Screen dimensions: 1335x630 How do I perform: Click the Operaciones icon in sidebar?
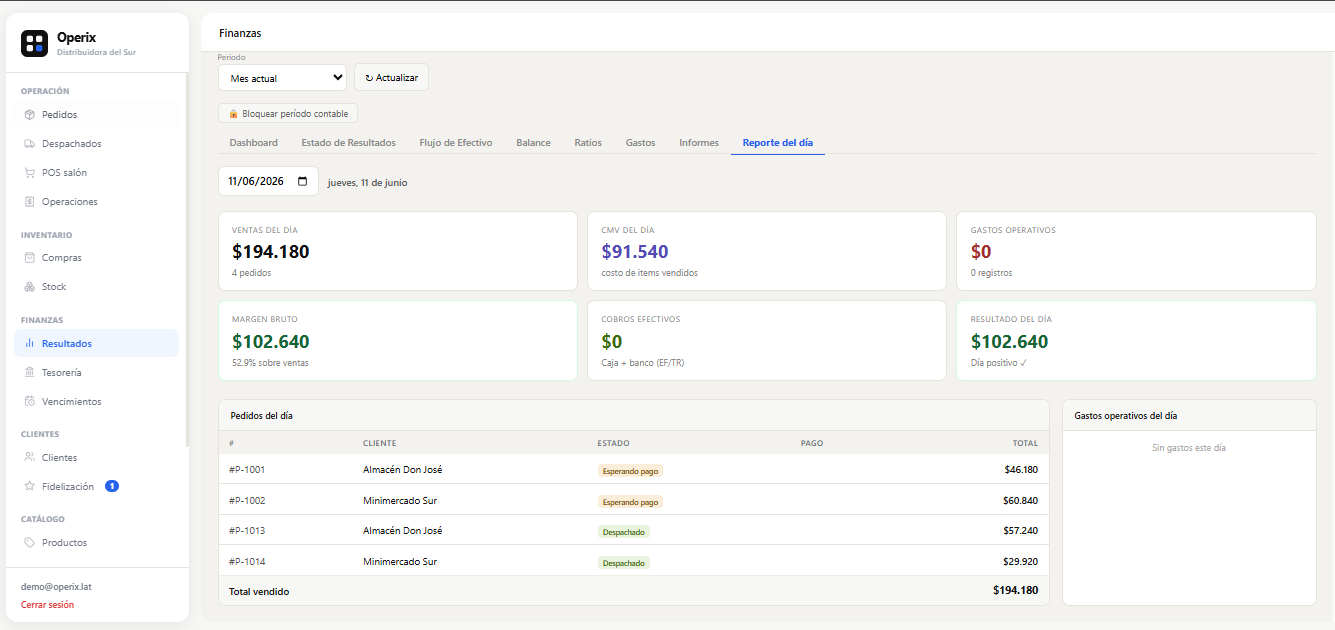30,202
